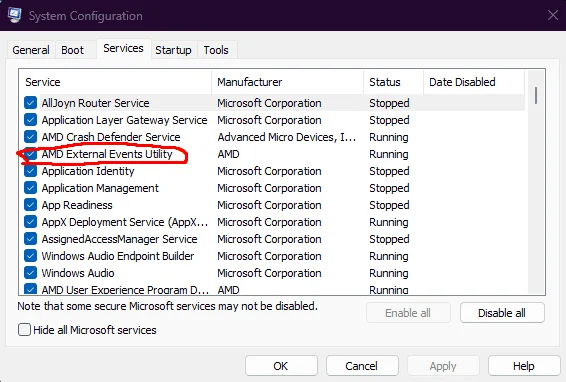566x382 pixels.
Task: Uncheck AMD External Events Utility checkbox
Action: [31, 154]
